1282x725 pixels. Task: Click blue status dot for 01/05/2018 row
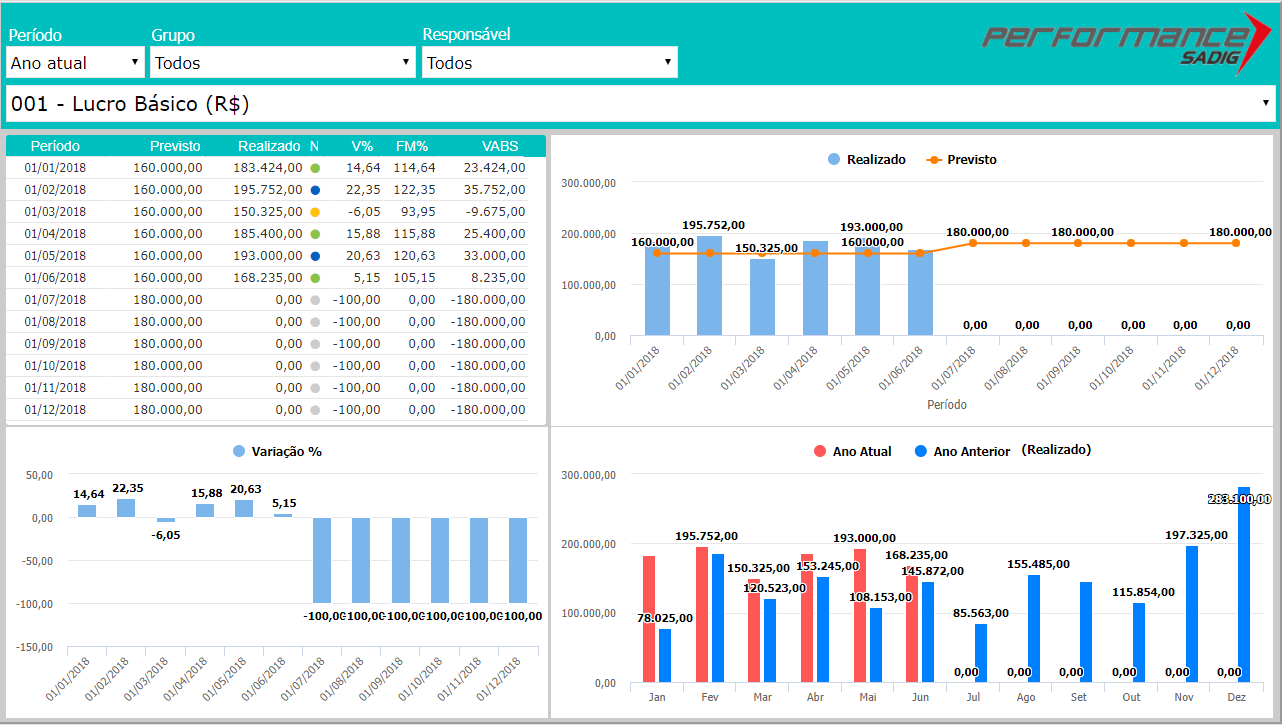(x=315, y=256)
